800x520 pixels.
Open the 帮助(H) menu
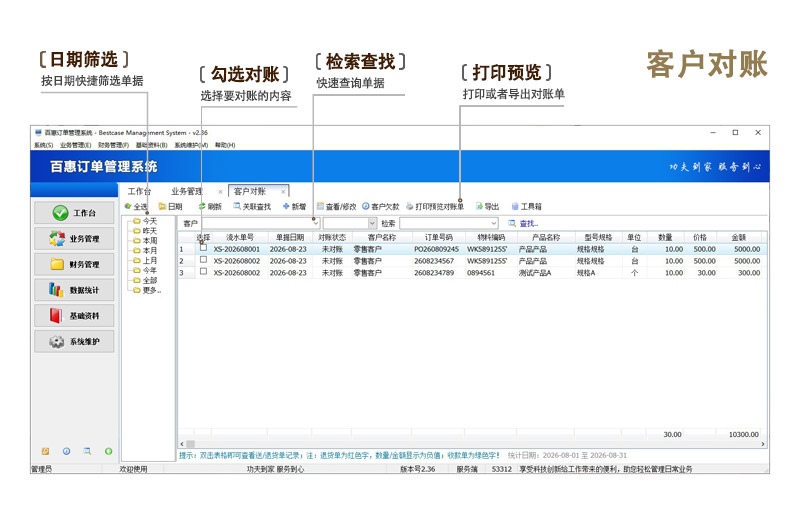[225, 145]
